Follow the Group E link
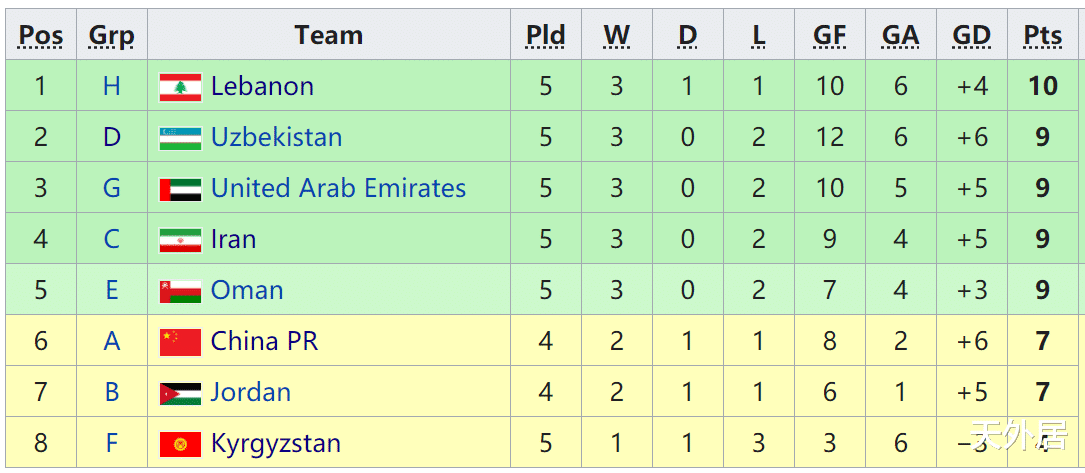Screen dimensions: 1085x473 tap(111, 291)
